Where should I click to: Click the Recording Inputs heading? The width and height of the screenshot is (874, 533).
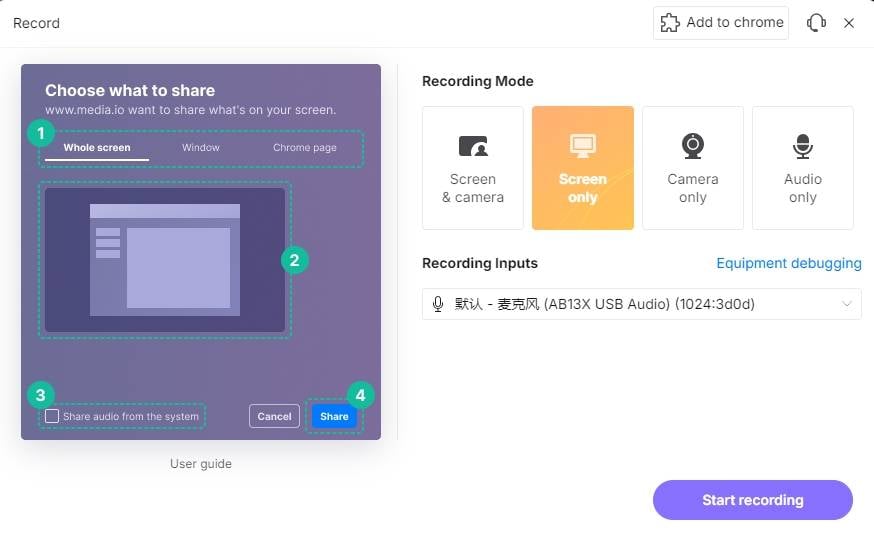click(480, 263)
